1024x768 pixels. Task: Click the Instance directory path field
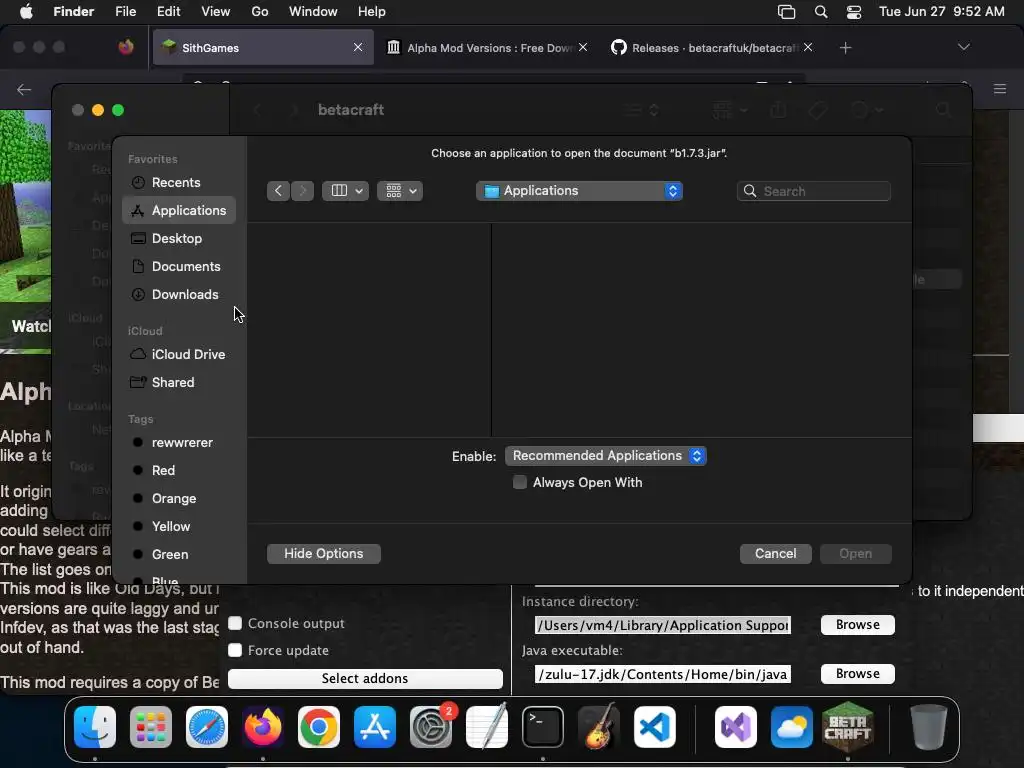(x=663, y=626)
